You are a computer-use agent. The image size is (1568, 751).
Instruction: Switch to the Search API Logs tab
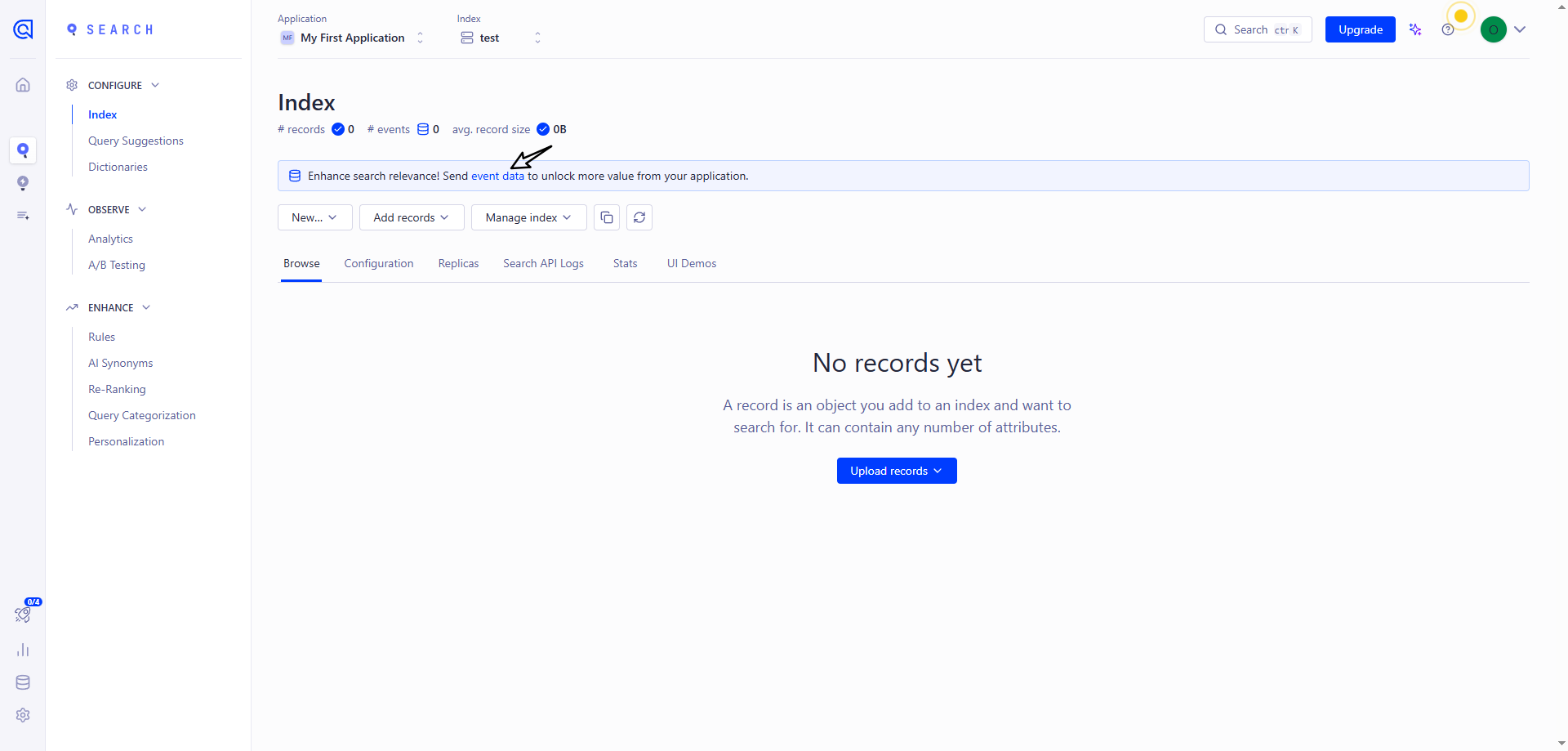(543, 263)
